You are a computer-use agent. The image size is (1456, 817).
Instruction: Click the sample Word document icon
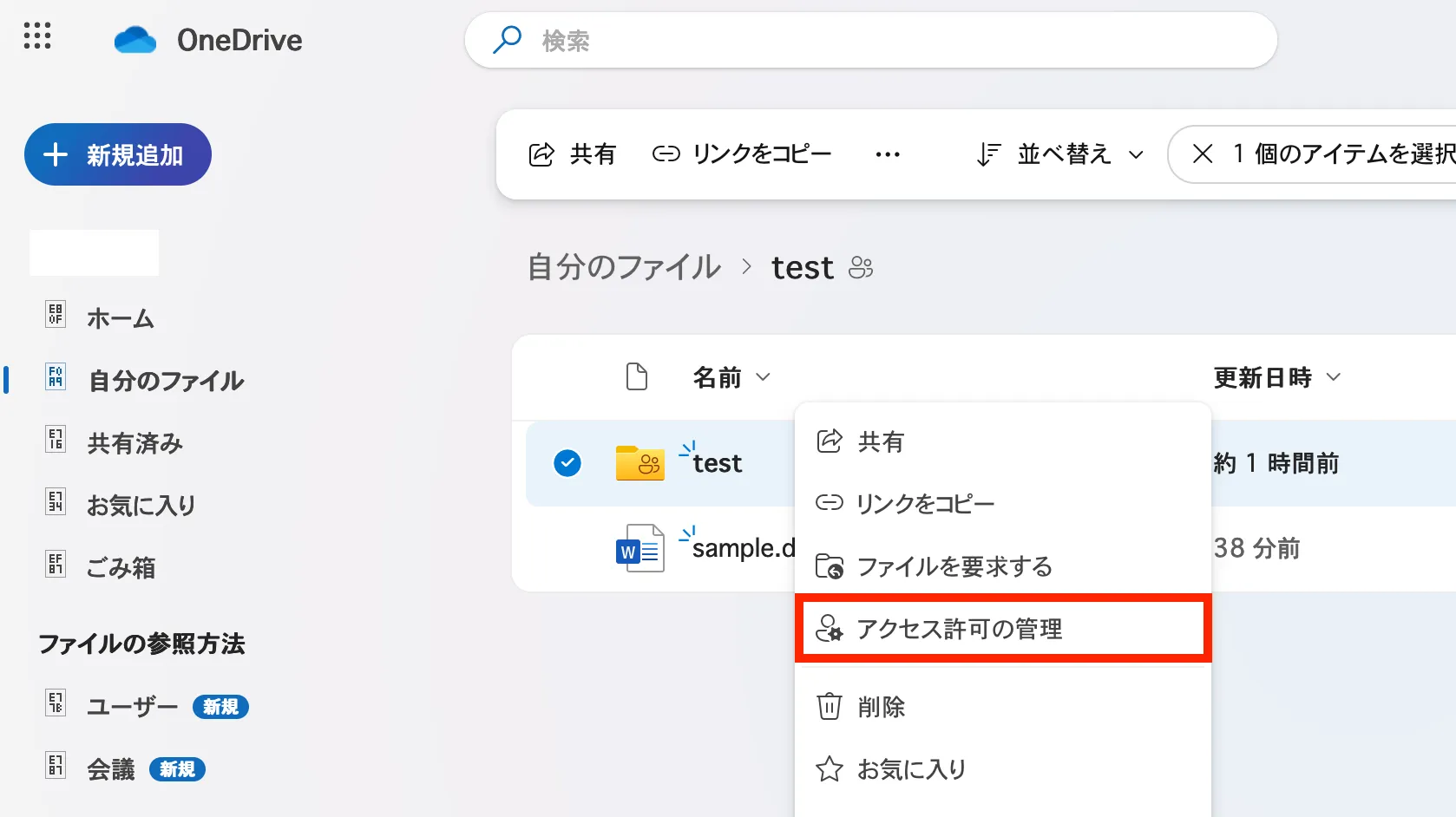(x=639, y=548)
